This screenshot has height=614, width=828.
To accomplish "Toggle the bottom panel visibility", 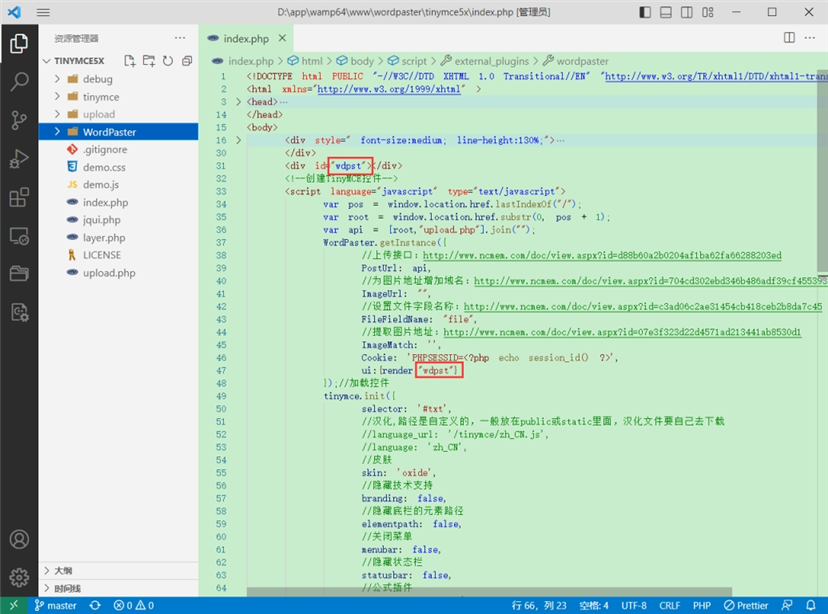I will (666, 12).
